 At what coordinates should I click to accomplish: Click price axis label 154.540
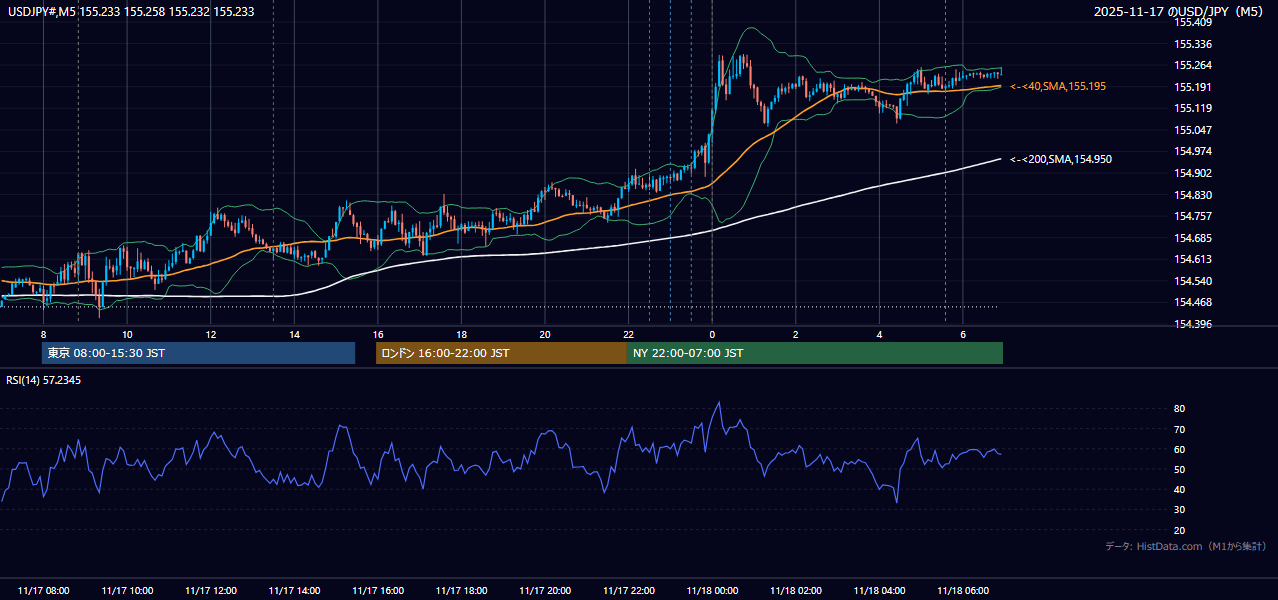coord(1193,281)
